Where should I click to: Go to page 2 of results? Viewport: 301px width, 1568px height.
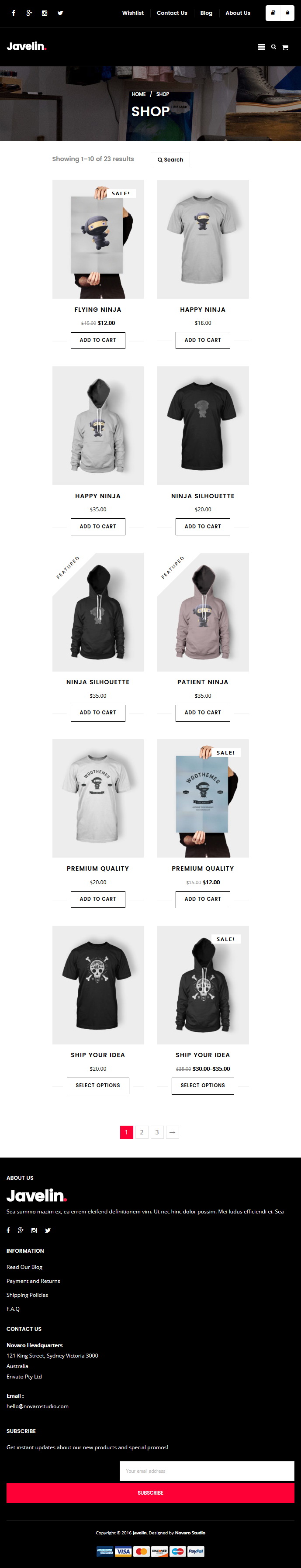pyautogui.click(x=142, y=1131)
